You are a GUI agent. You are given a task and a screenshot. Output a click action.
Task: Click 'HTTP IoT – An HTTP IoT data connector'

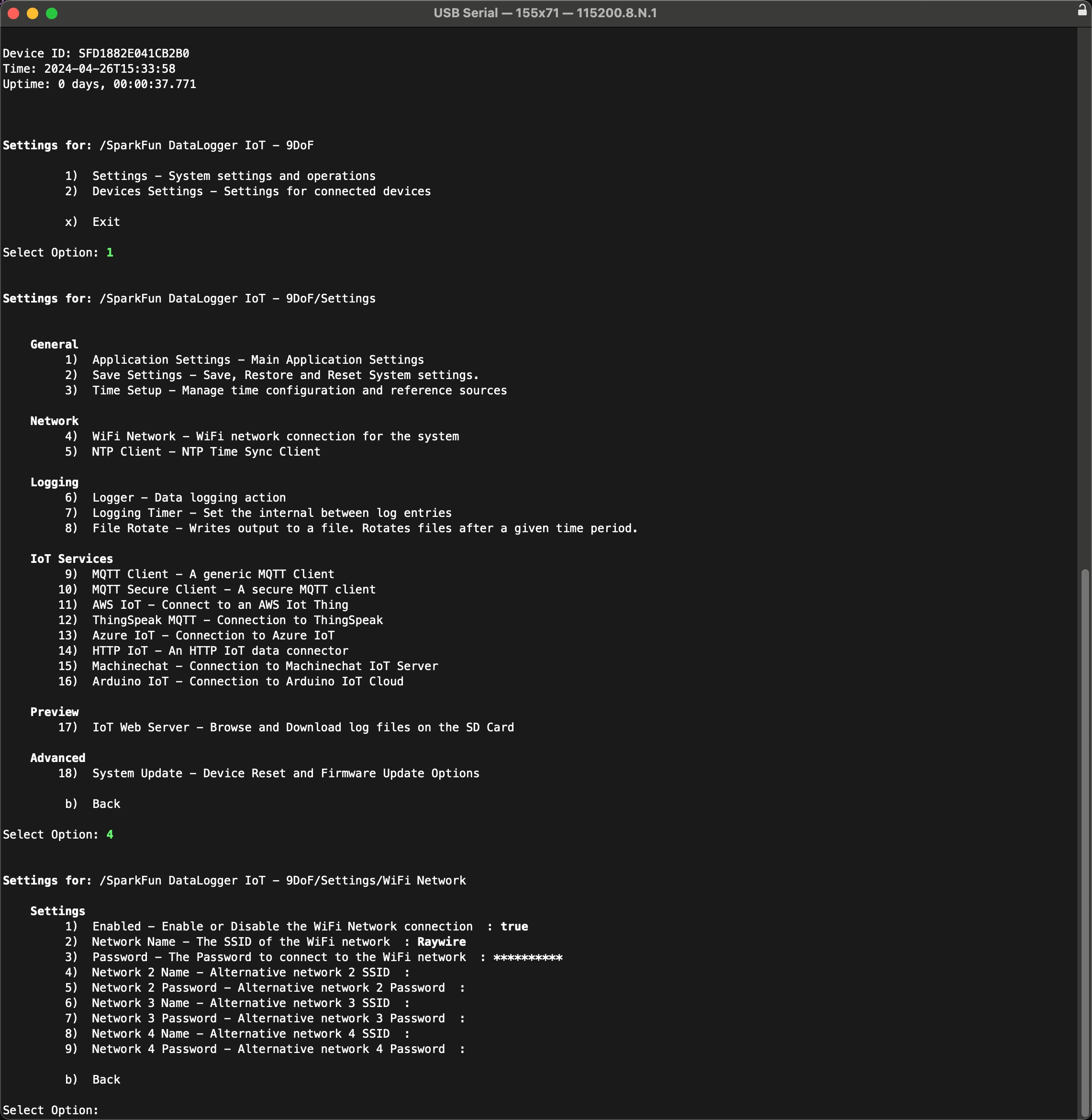tap(203, 650)
